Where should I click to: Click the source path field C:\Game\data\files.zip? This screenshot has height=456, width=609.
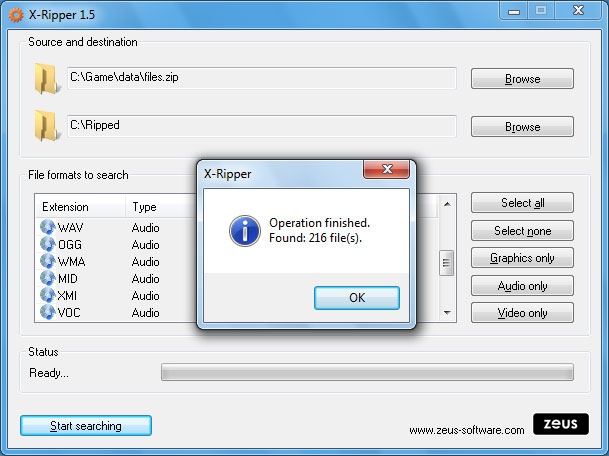click(x=262, y=78)
